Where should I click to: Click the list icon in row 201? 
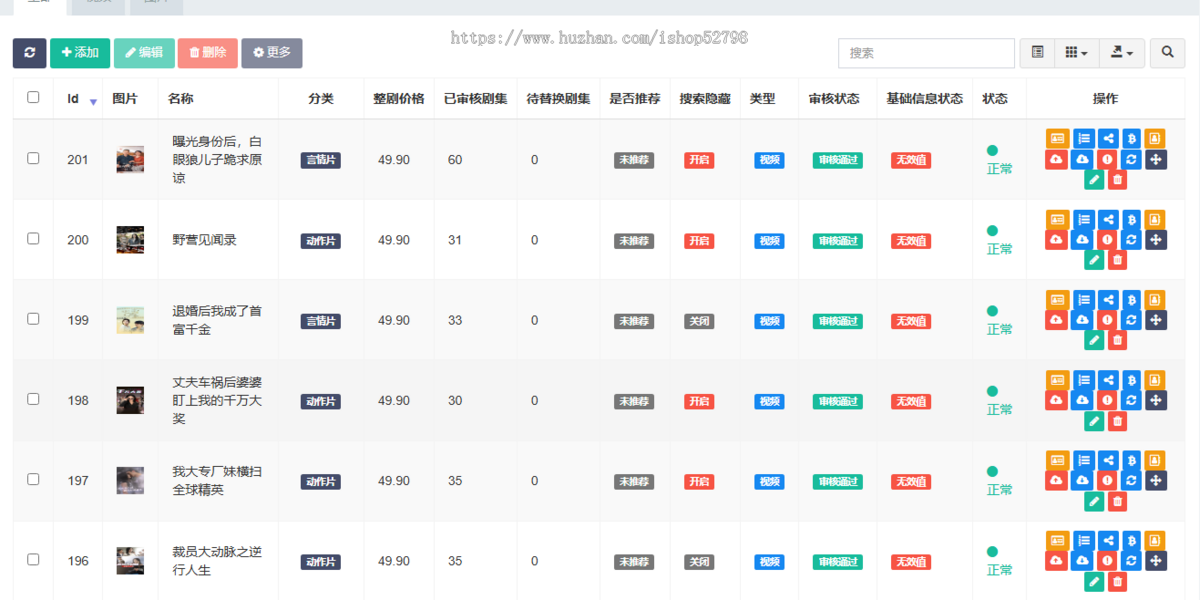click(1084, 138)
